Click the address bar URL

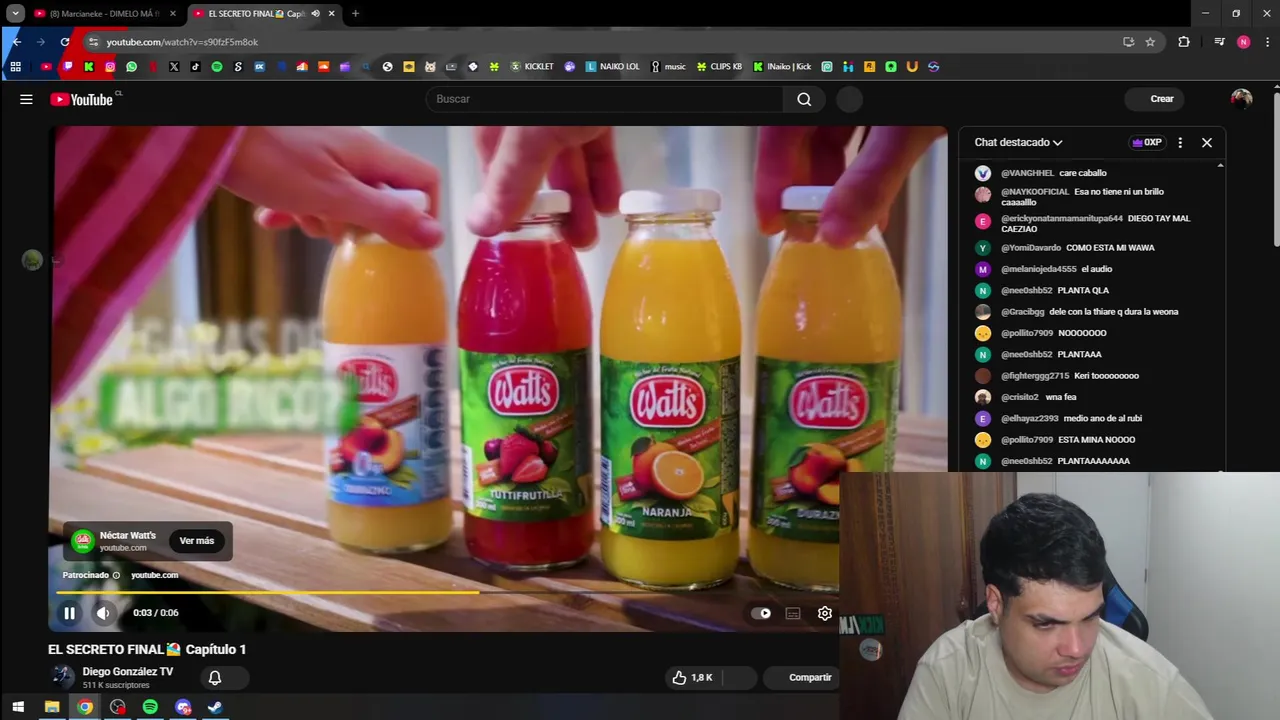(x=182, y=42)
